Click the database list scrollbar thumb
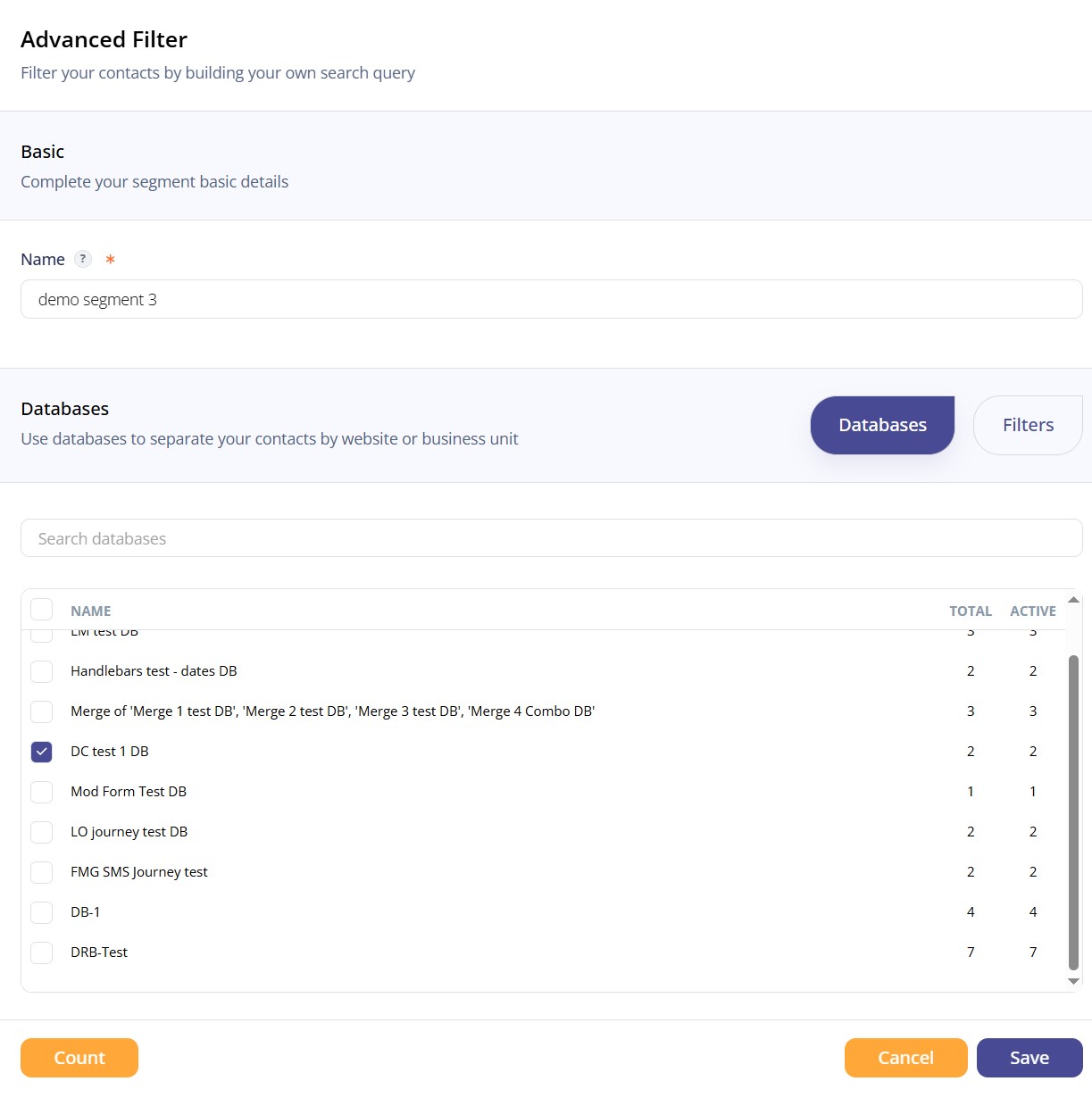The width and height of the screenshot is (1092, 1098). [x=1073, y=812]
